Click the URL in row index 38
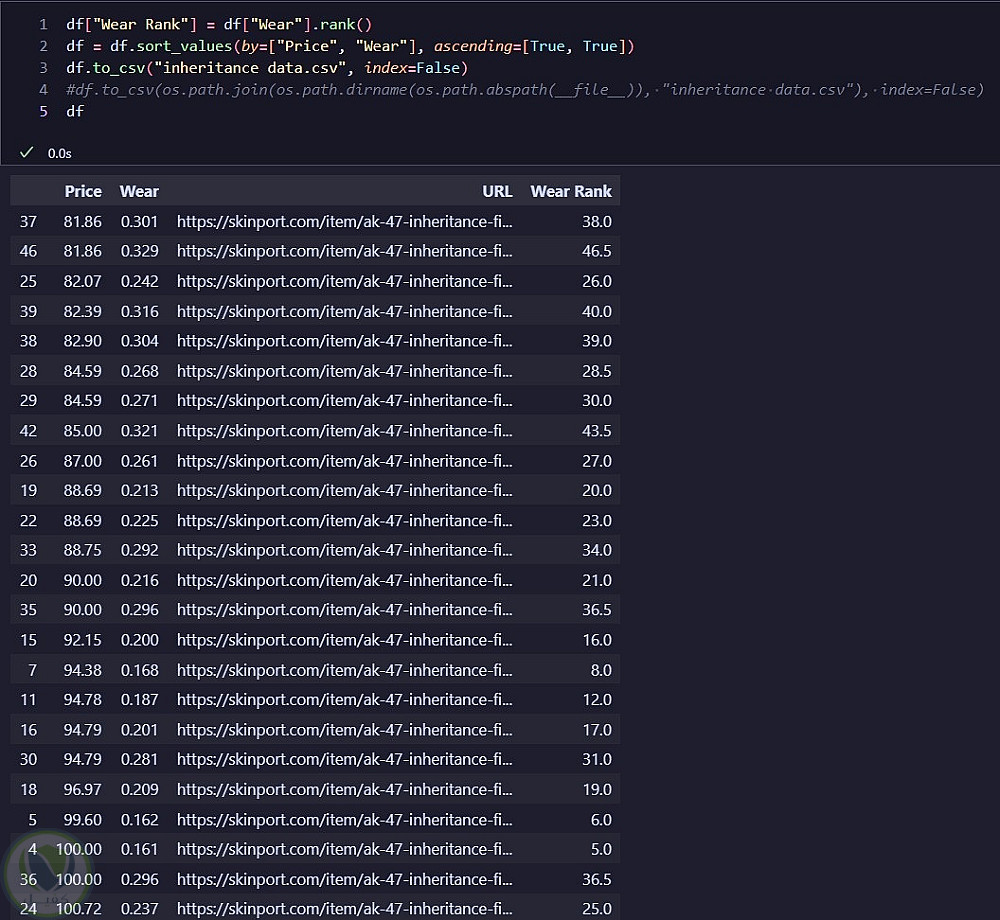 [344, 341]
